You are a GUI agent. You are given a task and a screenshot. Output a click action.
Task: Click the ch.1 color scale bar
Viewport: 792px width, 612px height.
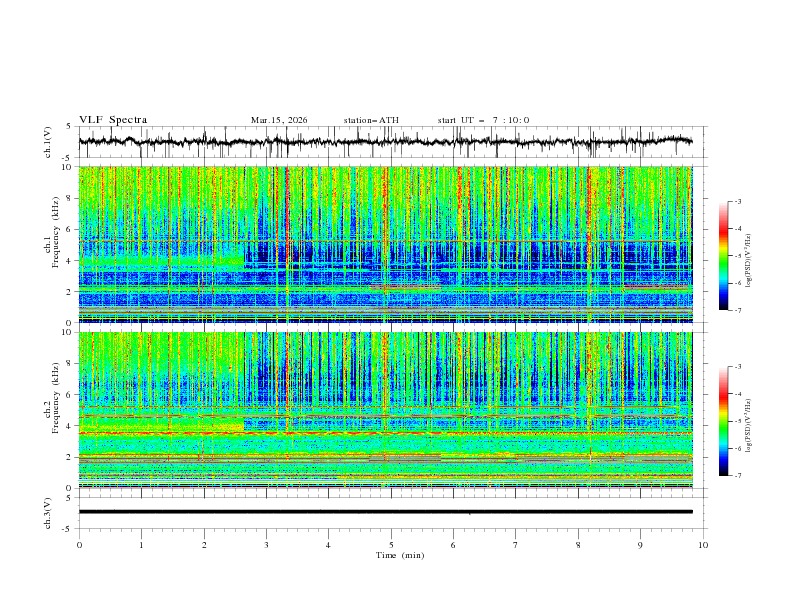pyautogui.click(x=723, y=256)
